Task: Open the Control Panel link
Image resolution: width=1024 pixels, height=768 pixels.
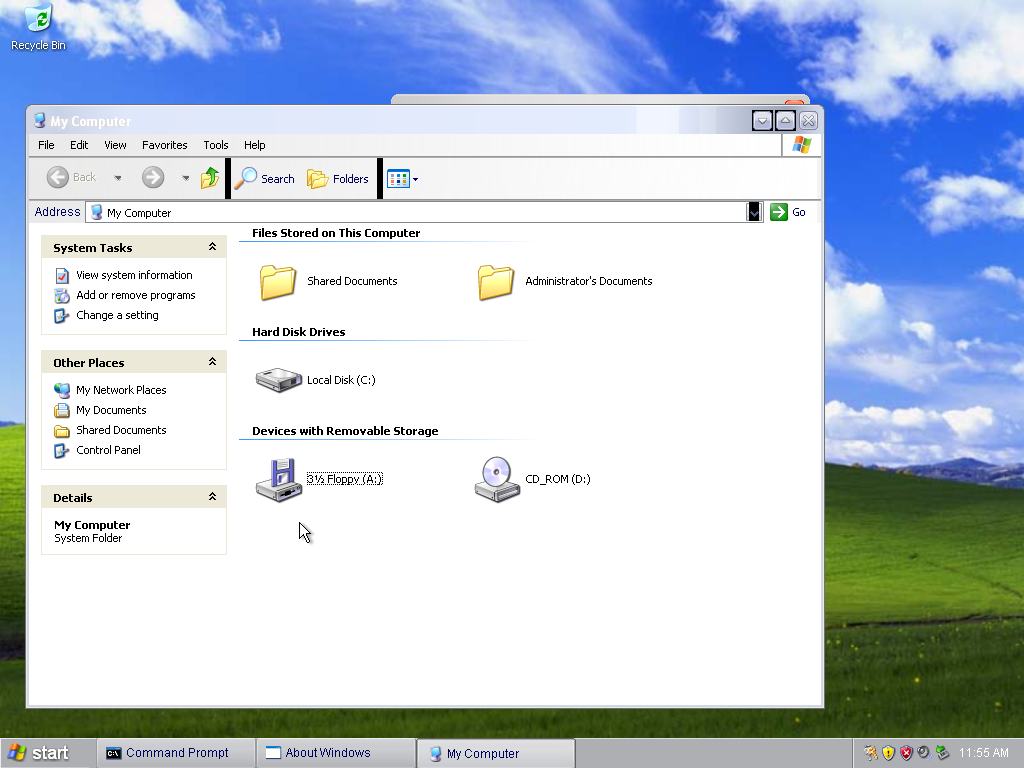Action: point(108,450)
